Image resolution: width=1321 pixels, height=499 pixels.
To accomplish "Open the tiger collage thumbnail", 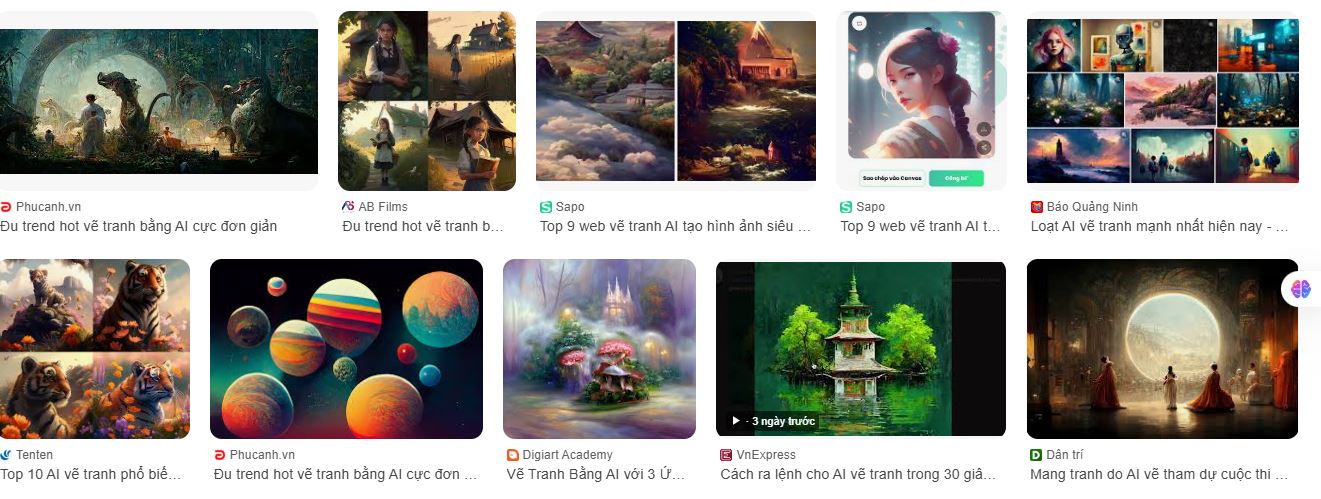I will coord(95,349).
